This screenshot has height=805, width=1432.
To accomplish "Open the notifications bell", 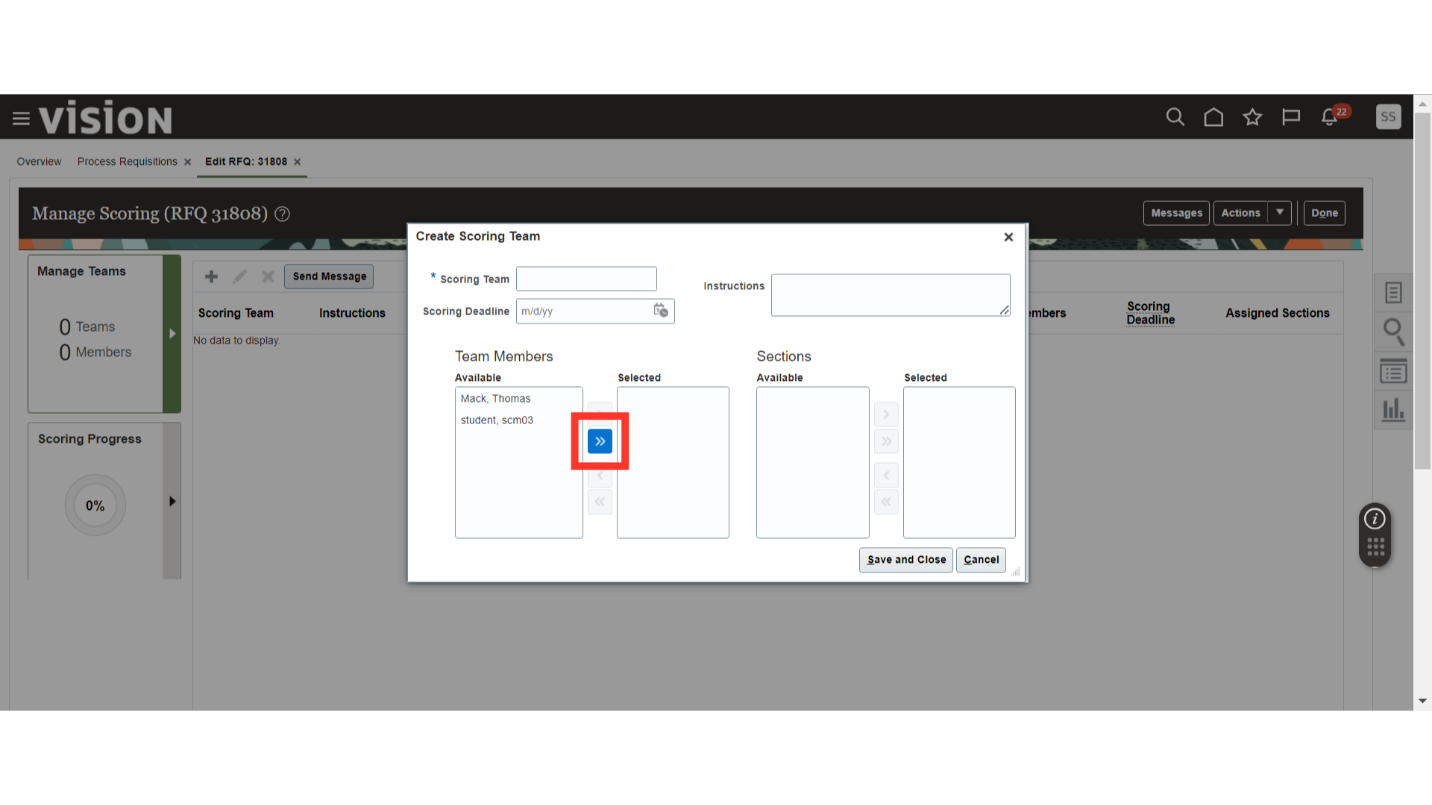I will point(1330,117).
